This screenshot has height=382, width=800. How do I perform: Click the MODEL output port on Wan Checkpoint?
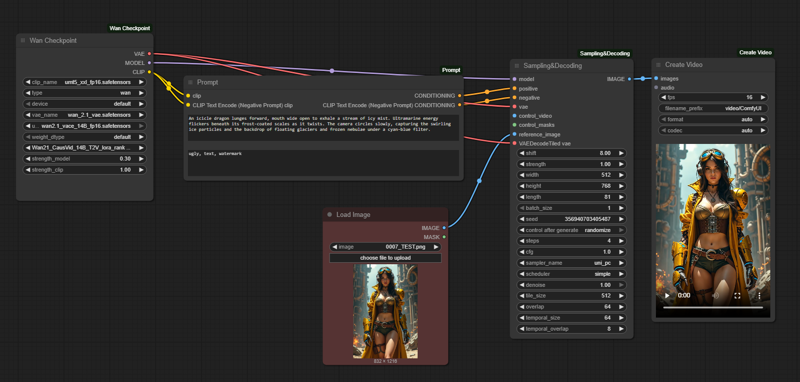pyautogui.click(x=149, y=63)
